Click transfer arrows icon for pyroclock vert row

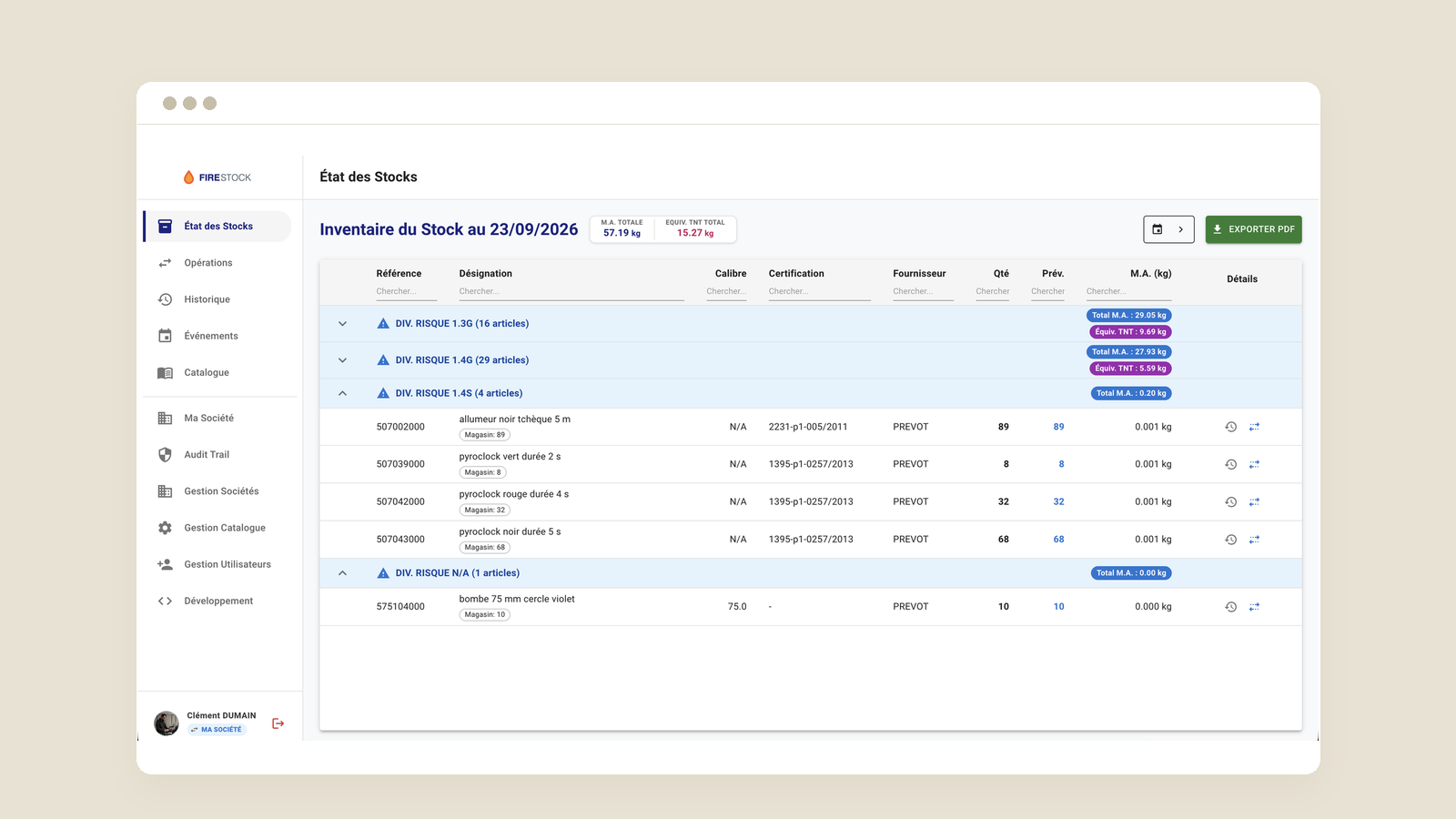click(x=1254, y=464)
